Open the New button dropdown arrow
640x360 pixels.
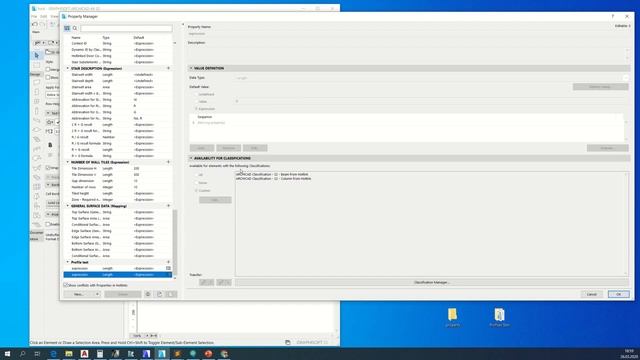pos(97,294)
